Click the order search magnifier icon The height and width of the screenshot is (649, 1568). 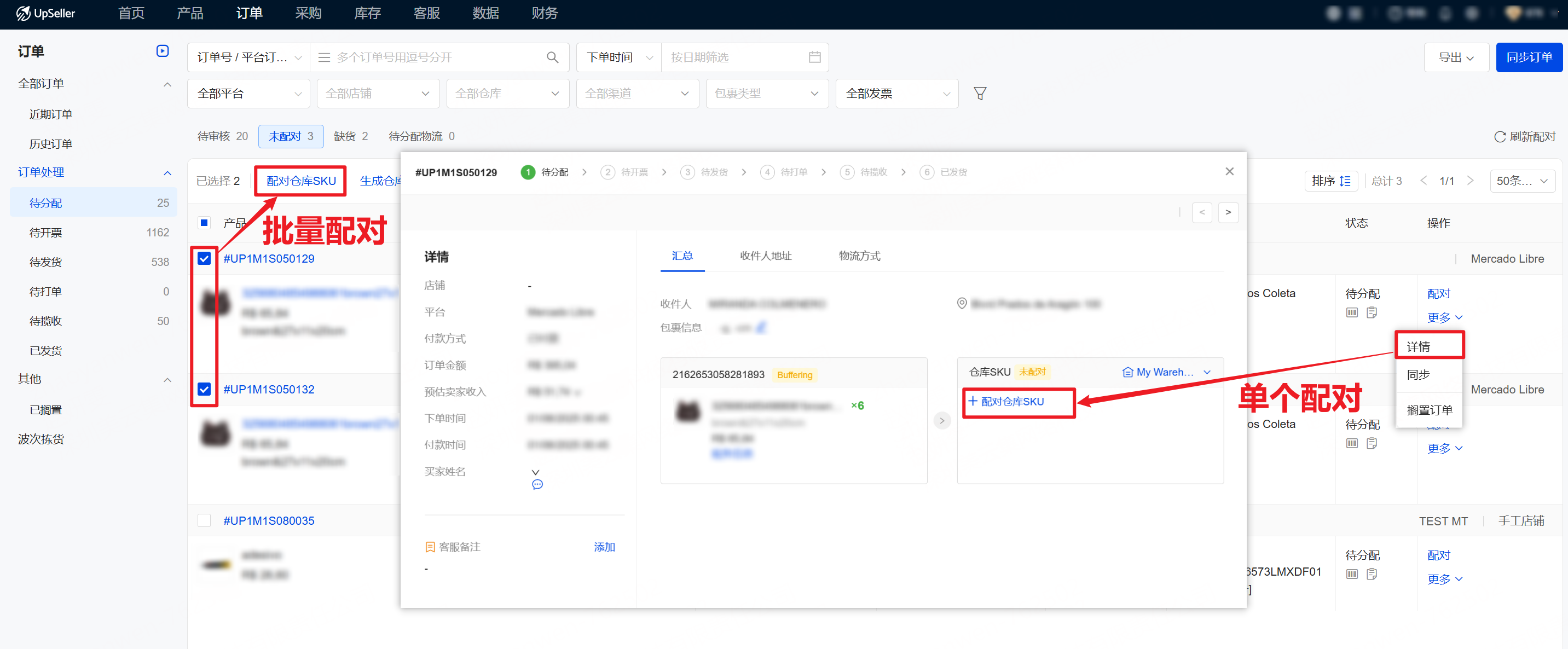tap(552, 57)
